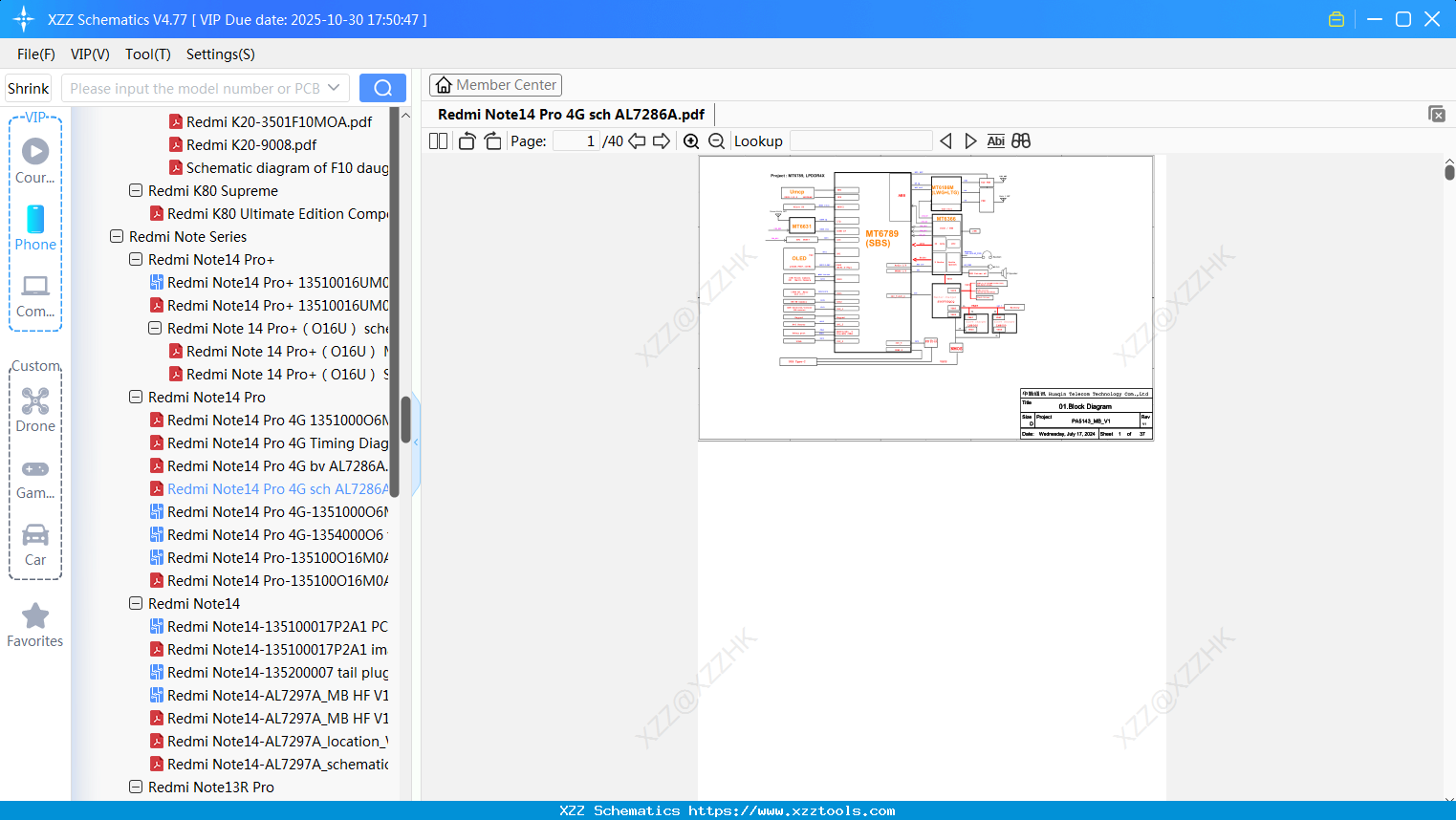Collapse the Redmi Note14 Pro+ folder

point(136,259)
